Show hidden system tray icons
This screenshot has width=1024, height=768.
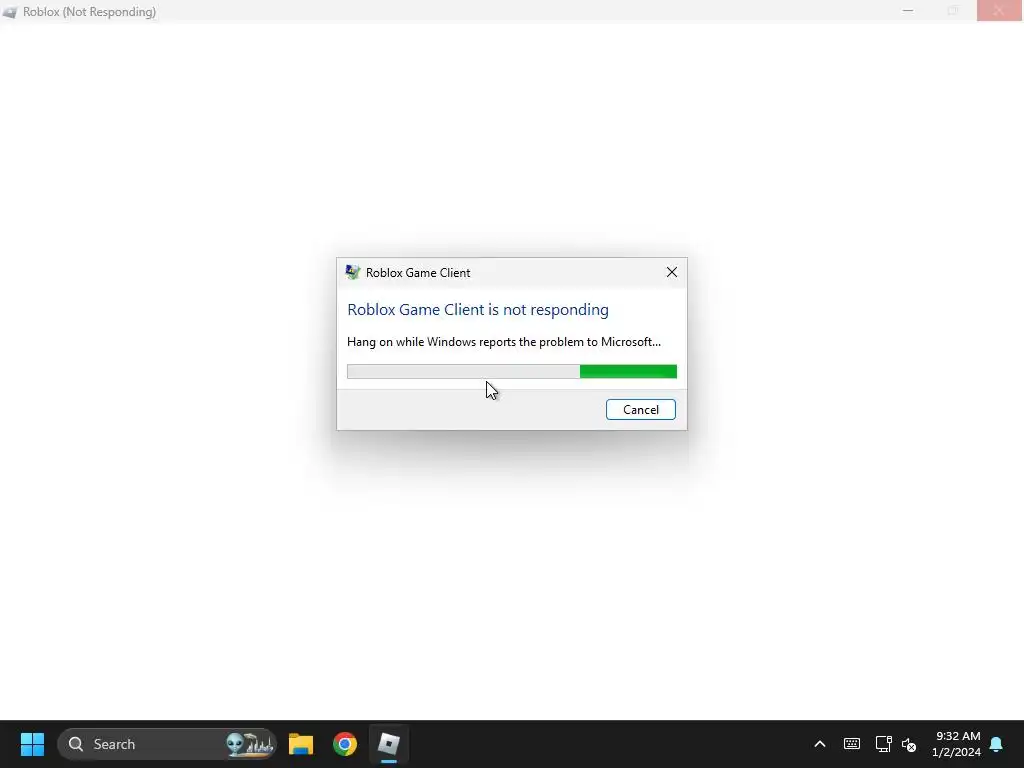820,744
